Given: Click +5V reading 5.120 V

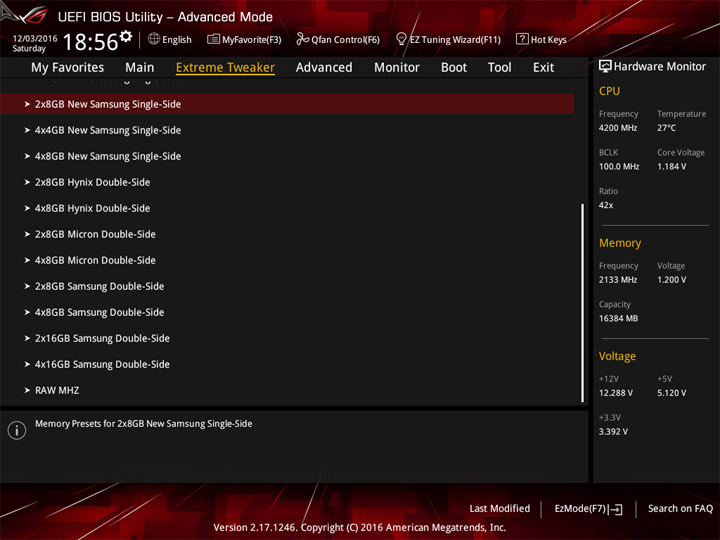Looking at the screenshot, I should tap(671, 393).
